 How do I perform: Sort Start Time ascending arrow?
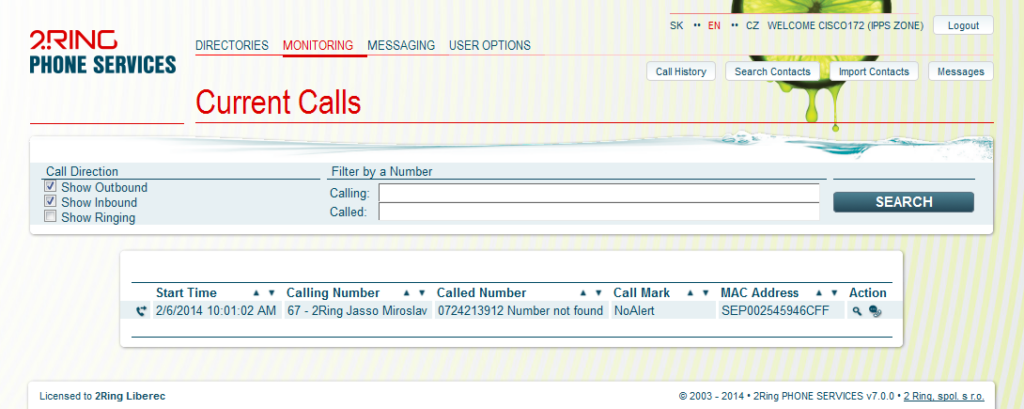pyautogui.click(x=256, y=293)
